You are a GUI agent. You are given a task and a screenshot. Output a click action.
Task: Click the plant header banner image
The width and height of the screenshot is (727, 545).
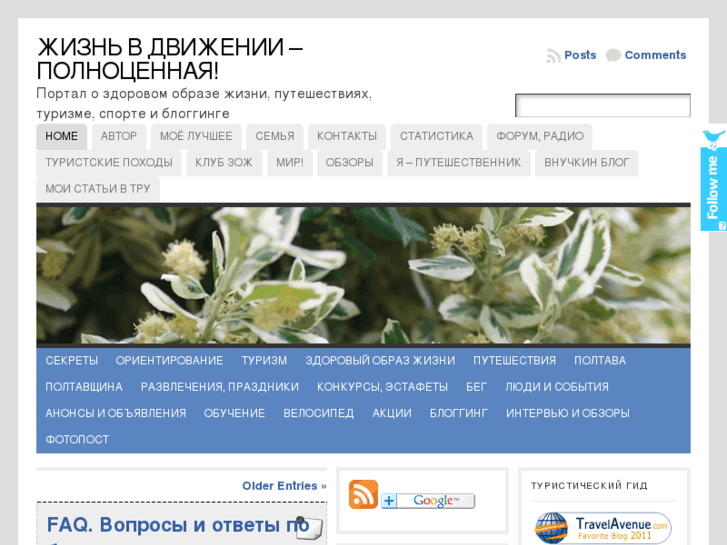(x=364, y=275)
